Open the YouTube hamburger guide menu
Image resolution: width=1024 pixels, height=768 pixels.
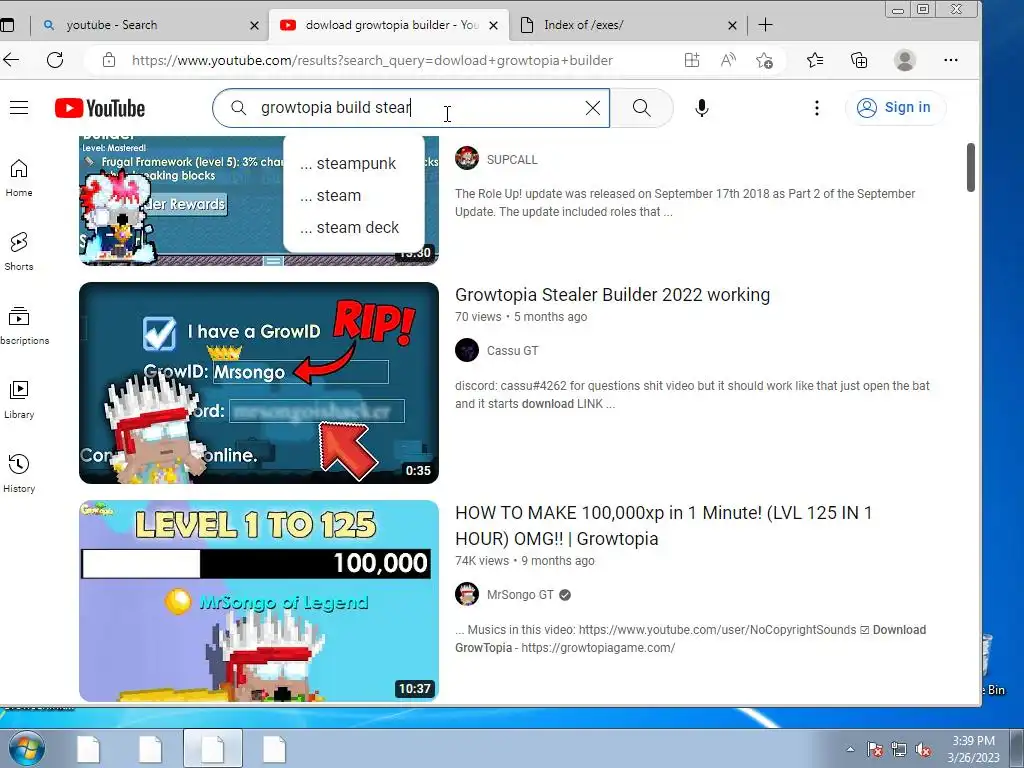[x=19, y=108]
